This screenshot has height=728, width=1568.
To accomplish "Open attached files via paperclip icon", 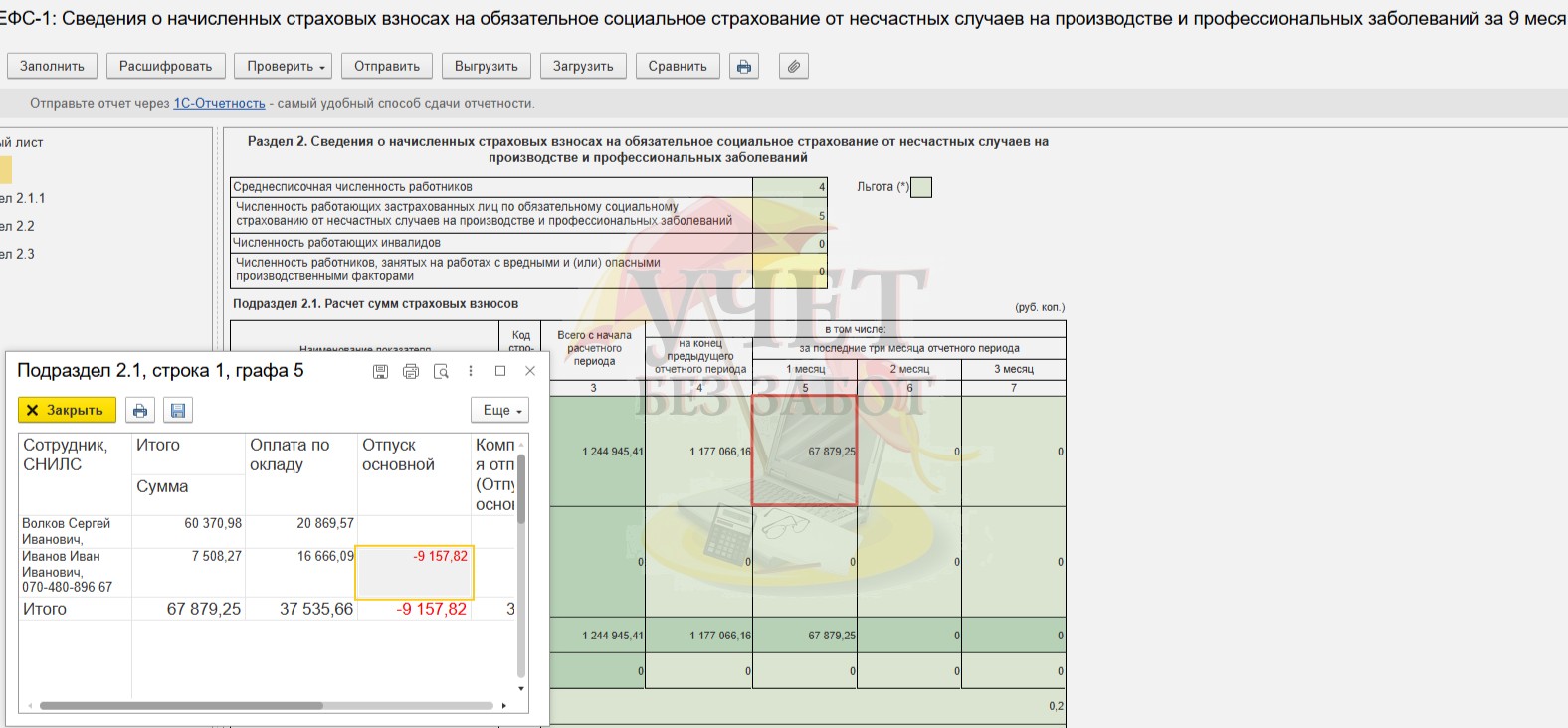I will click(793, 67).
